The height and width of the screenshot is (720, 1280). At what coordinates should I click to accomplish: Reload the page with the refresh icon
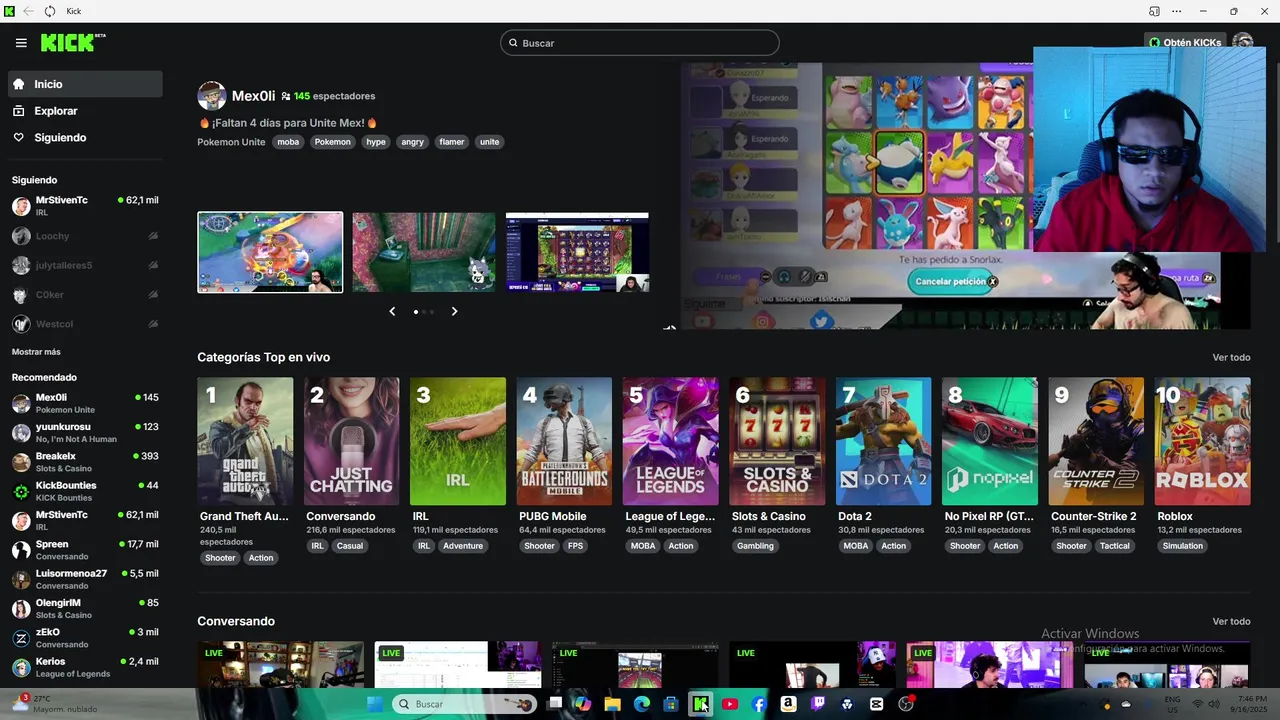(49, 11)
